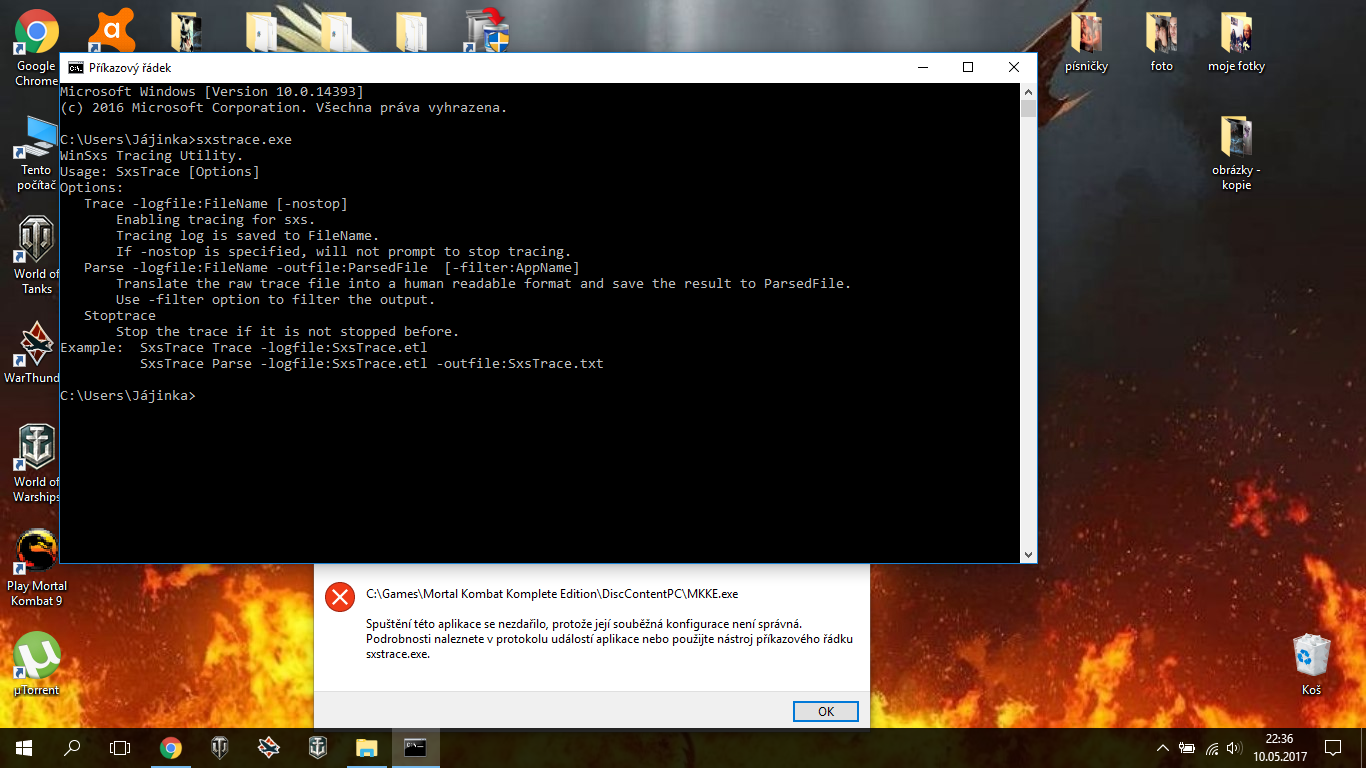Open command prompt title bar system menu icon

75,67
